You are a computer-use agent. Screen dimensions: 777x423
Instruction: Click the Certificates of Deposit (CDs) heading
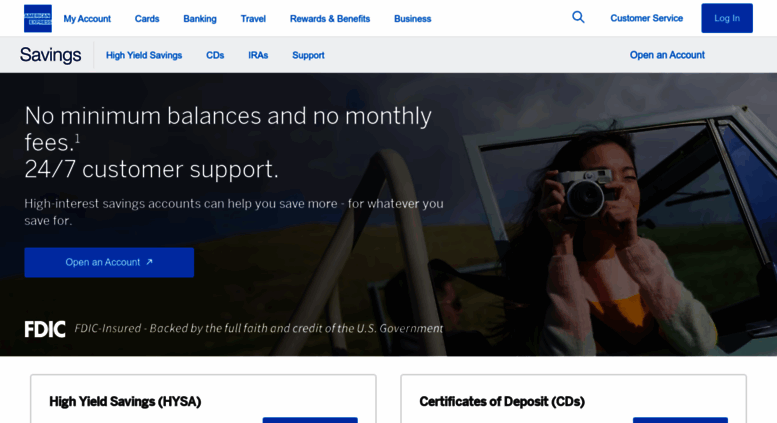point(502,402)
